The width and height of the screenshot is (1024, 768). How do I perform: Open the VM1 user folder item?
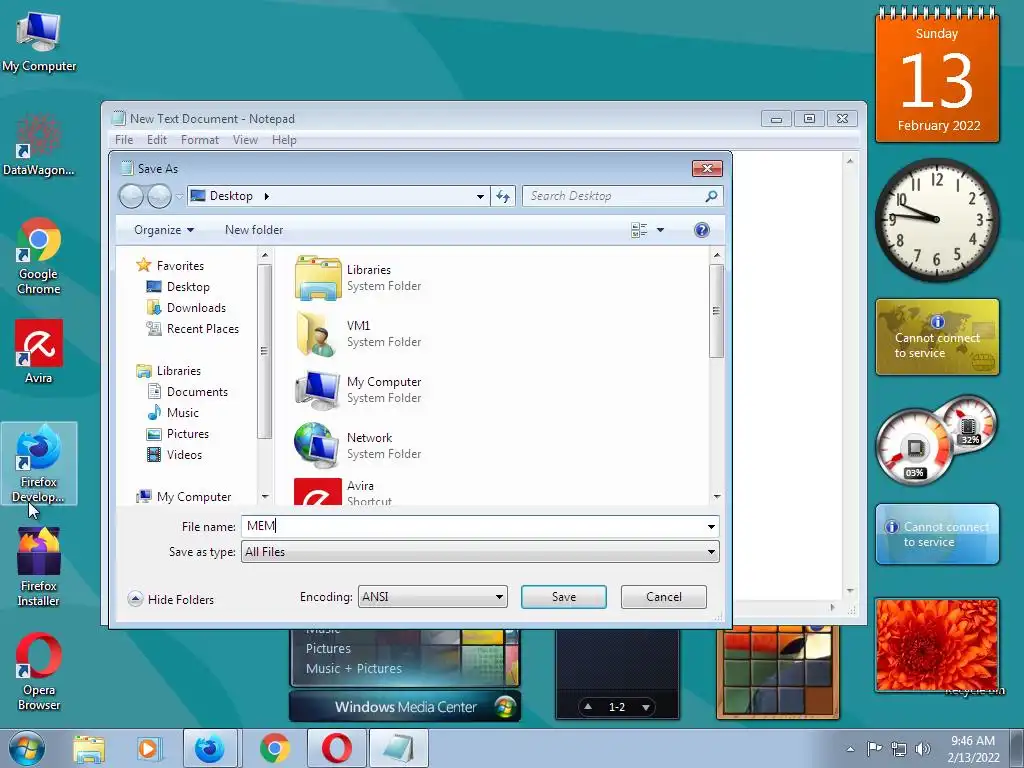[x=359, y=334]
